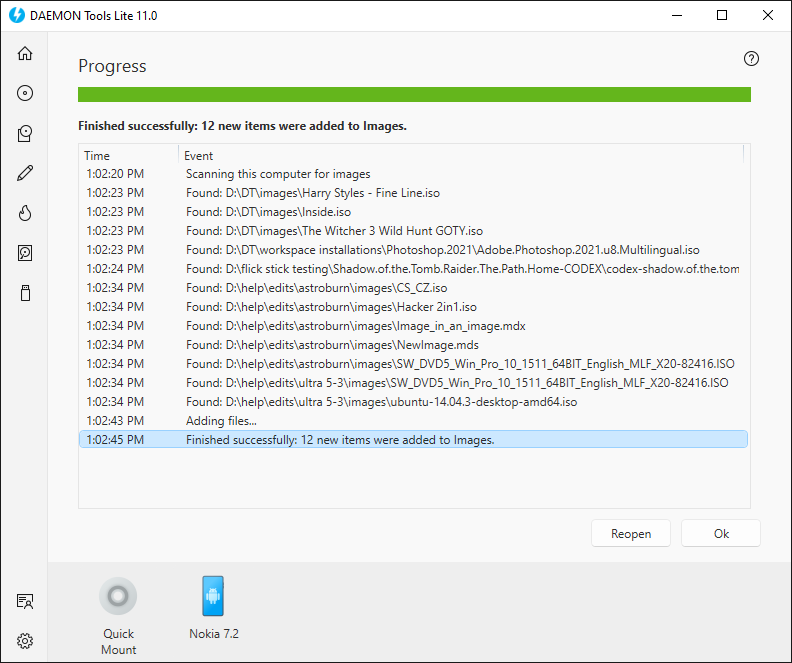
Task: Select the Adobe.Photoshop.2021.u8.Multilingual.iso row
Action: [x=413, y=250]
